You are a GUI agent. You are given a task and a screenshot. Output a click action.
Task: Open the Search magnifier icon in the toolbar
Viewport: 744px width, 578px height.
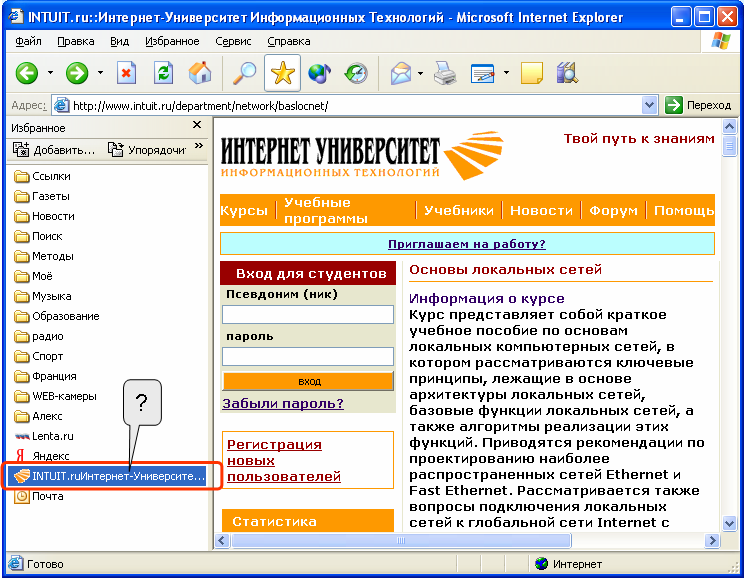(244, 74)
